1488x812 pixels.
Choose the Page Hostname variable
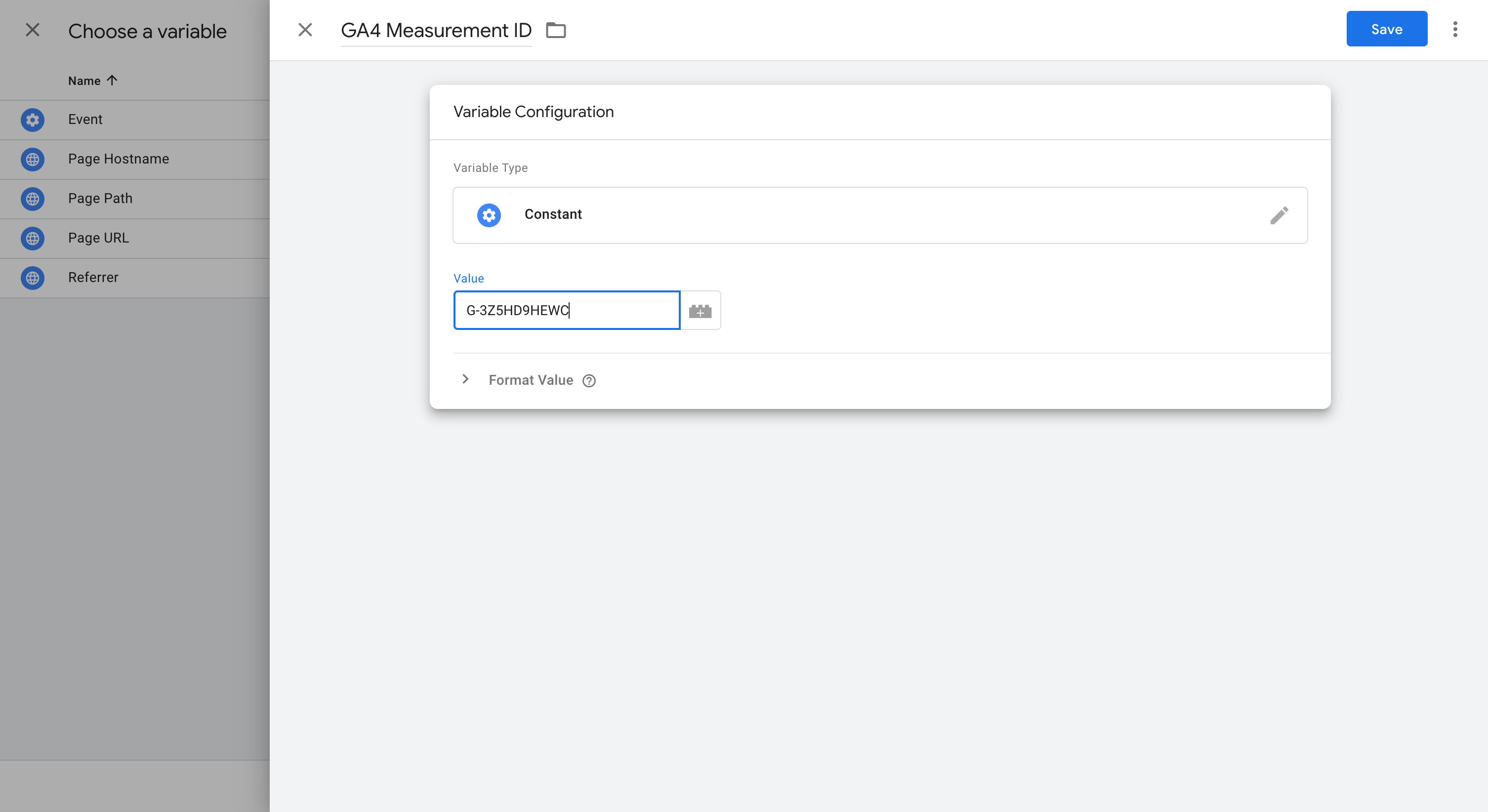[134, 159]
